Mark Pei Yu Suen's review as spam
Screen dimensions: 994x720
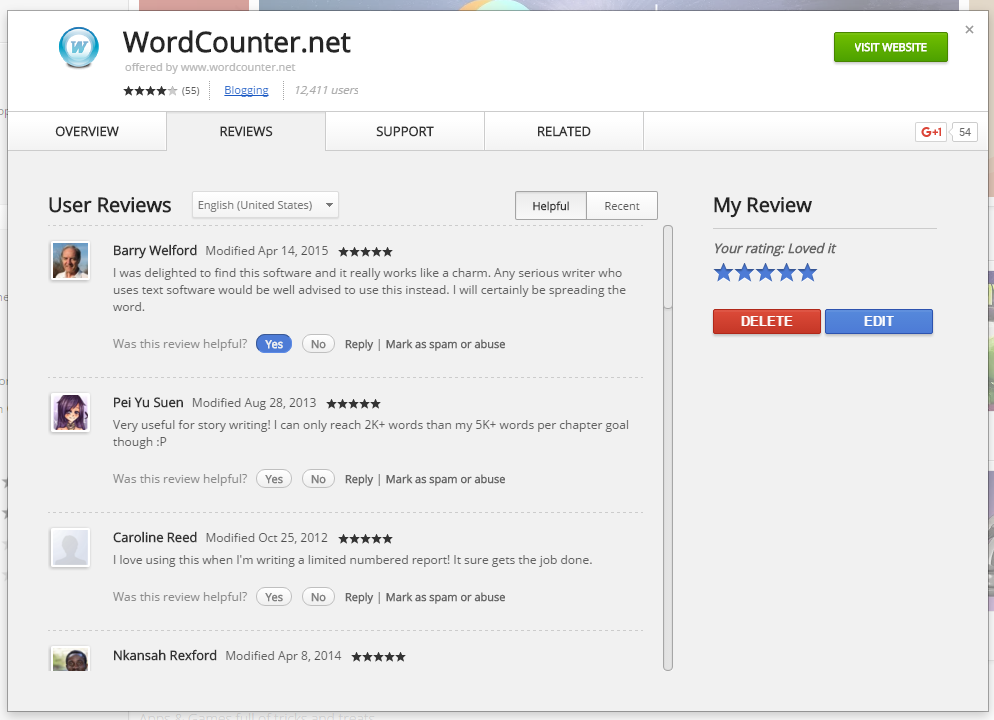click(446, 479)
